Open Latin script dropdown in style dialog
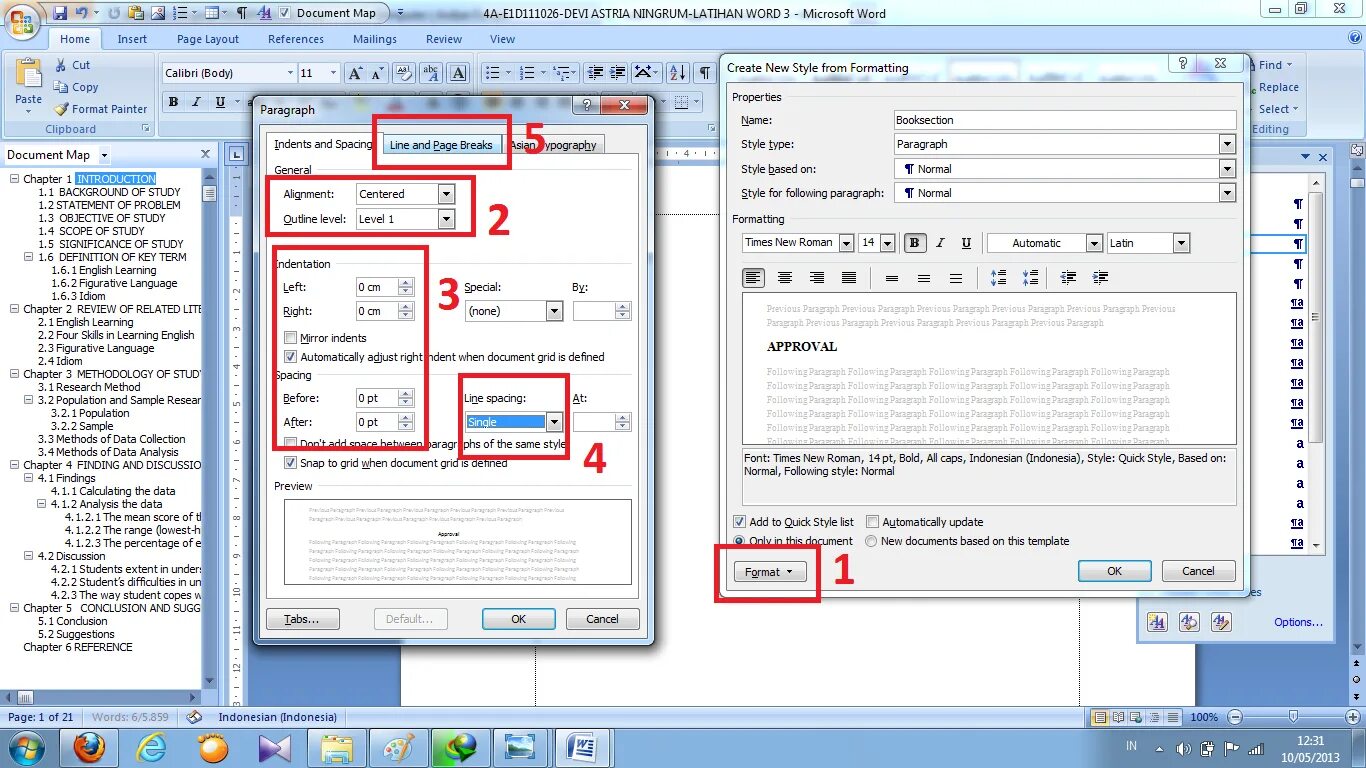 point(1182,243)
